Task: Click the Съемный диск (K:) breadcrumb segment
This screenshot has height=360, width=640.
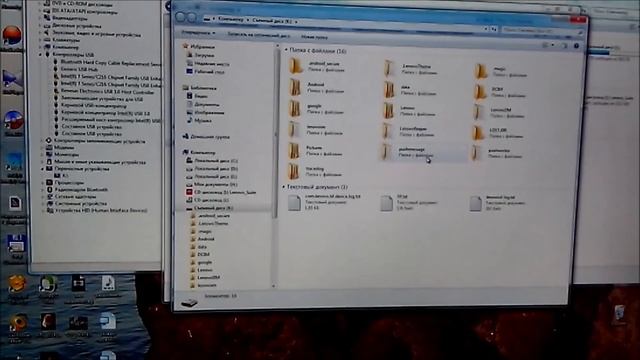Action: [x=272, y=20]
